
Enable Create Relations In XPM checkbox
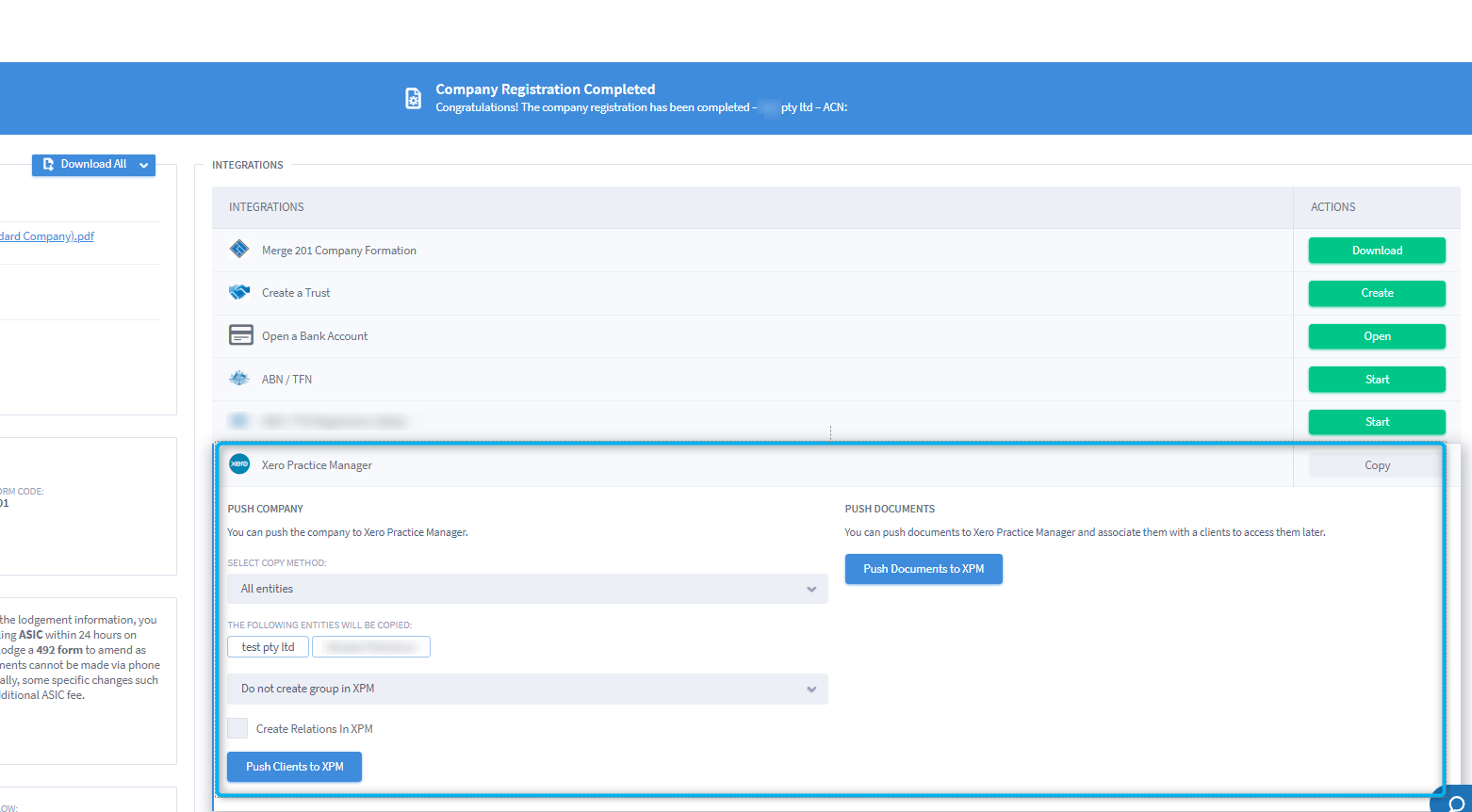tap(237, 728)
